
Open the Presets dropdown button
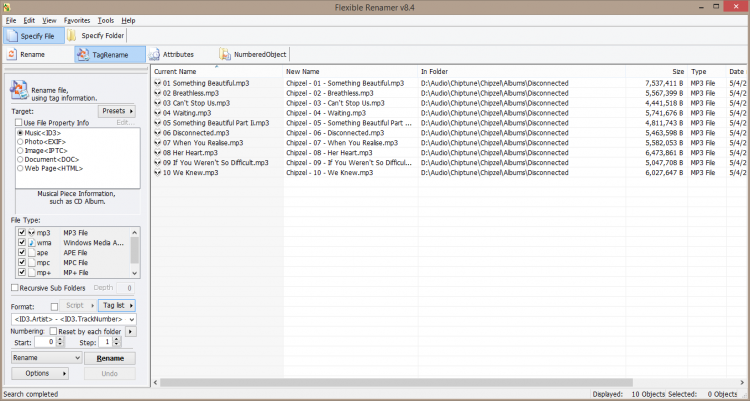[117, 111]
